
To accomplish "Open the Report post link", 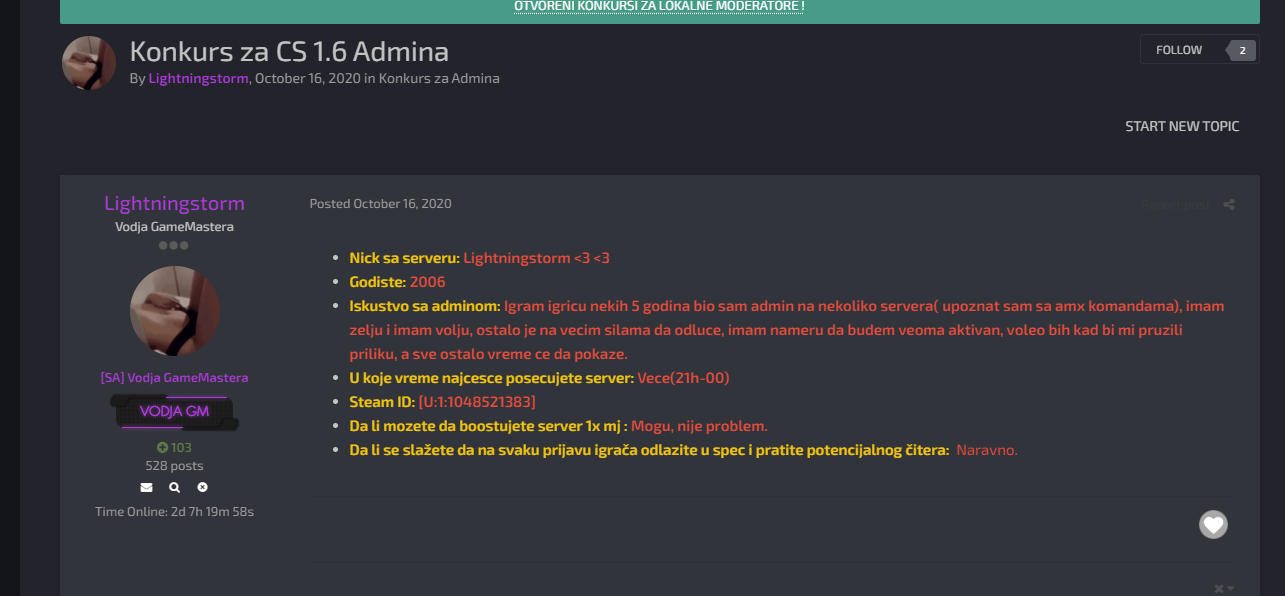I will [1175, 205].
